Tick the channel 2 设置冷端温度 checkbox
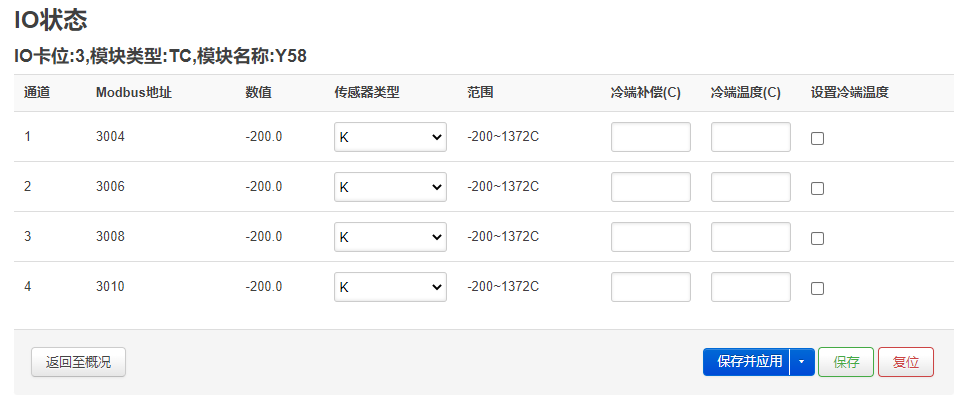The height and width of the screenshot is (407, 966). click(817, 188)
